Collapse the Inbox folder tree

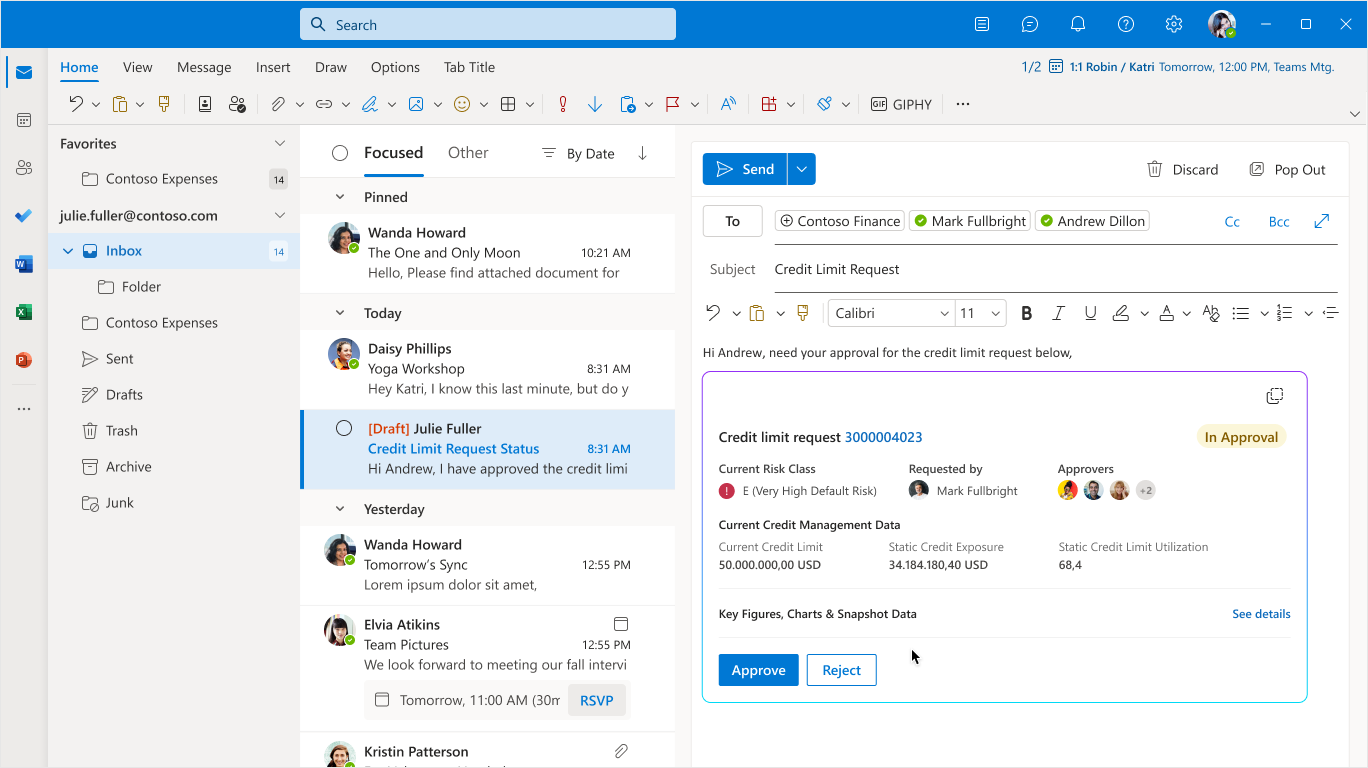[68, 251]
